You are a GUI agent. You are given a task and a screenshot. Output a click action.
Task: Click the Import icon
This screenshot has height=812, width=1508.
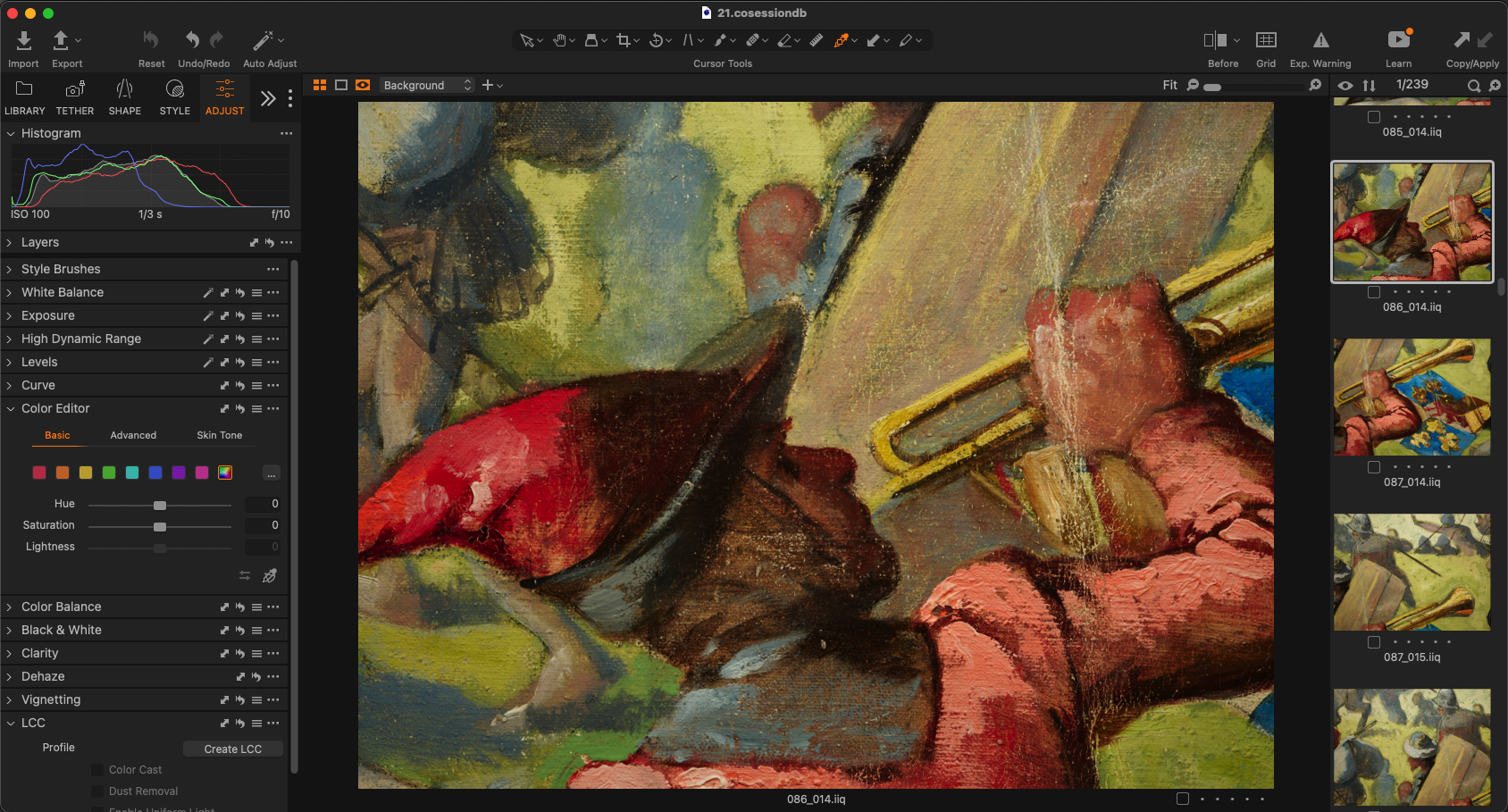click(23, 40)
